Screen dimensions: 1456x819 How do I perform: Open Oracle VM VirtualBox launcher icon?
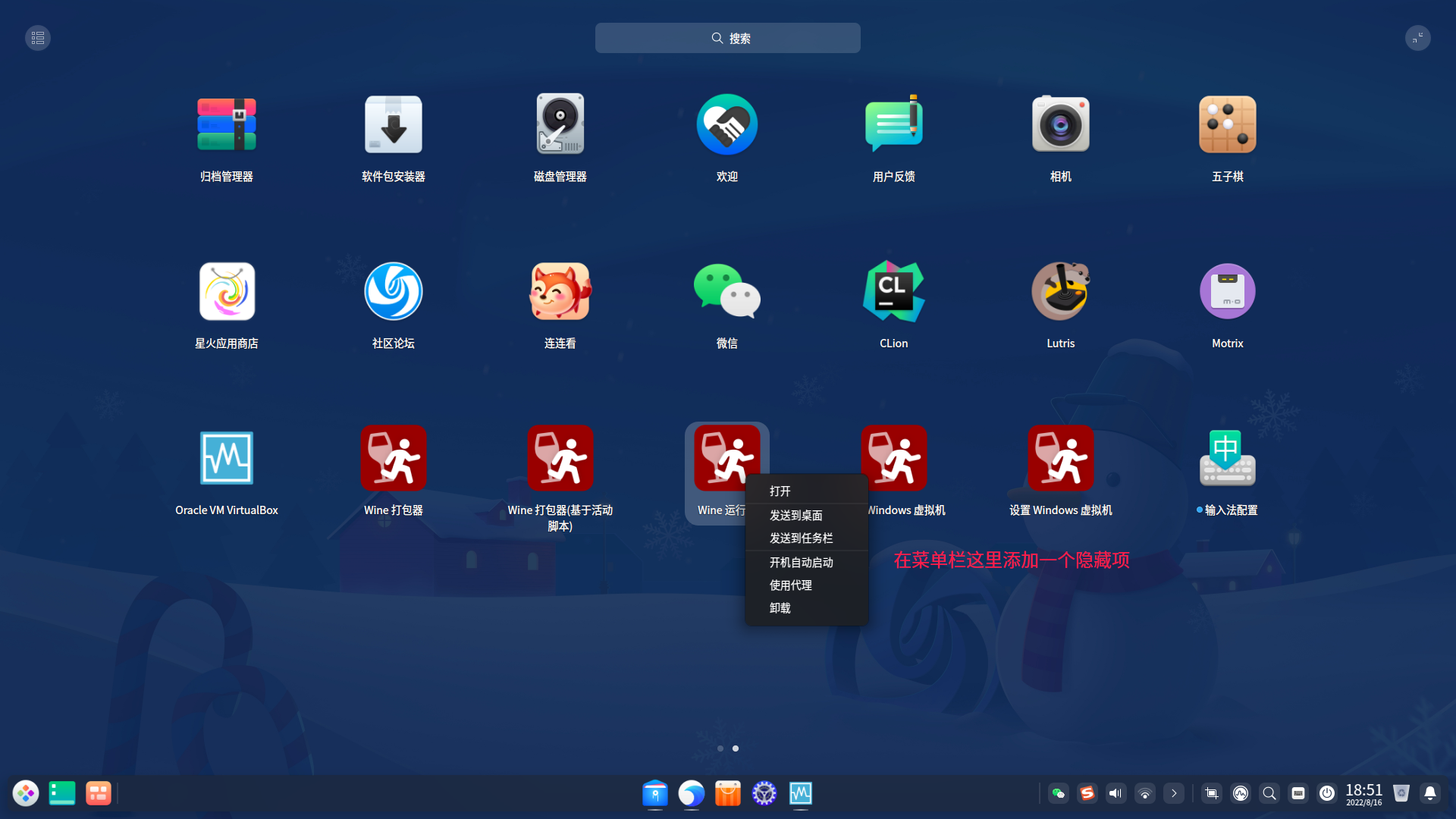click(x=226, y=458)
